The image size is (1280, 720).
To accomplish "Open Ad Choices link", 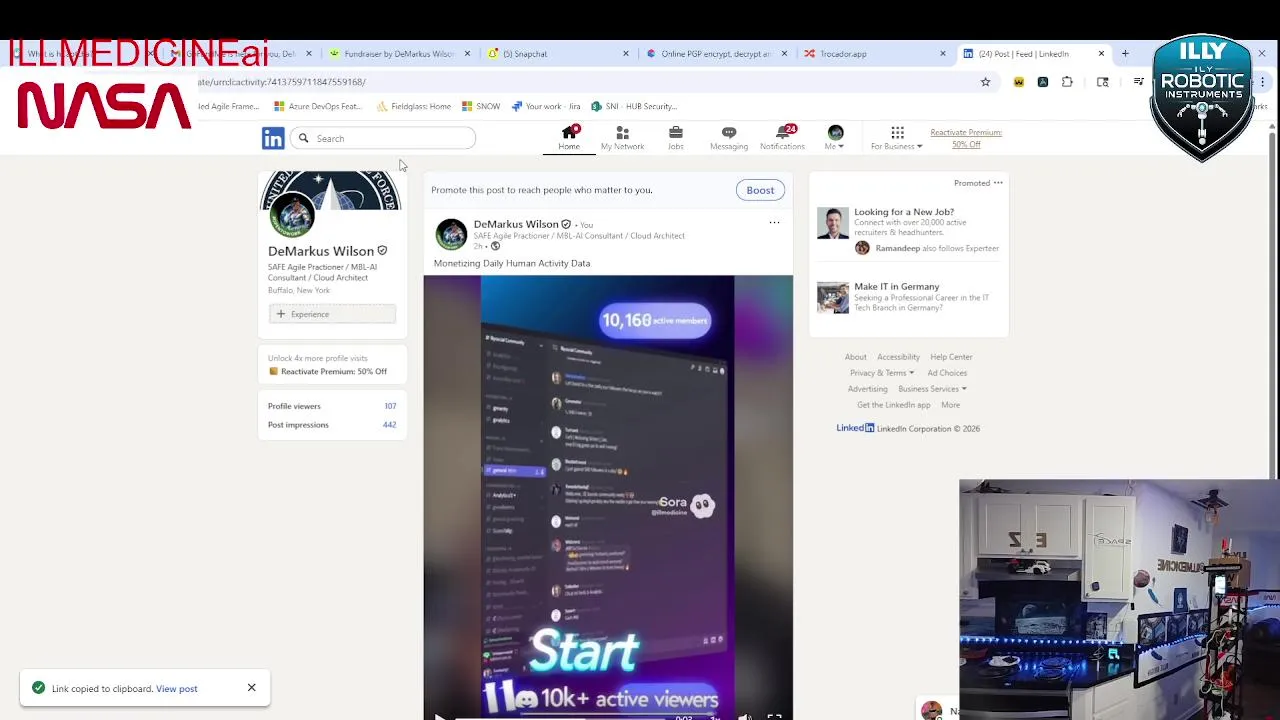I will click(x=947, y=373).
